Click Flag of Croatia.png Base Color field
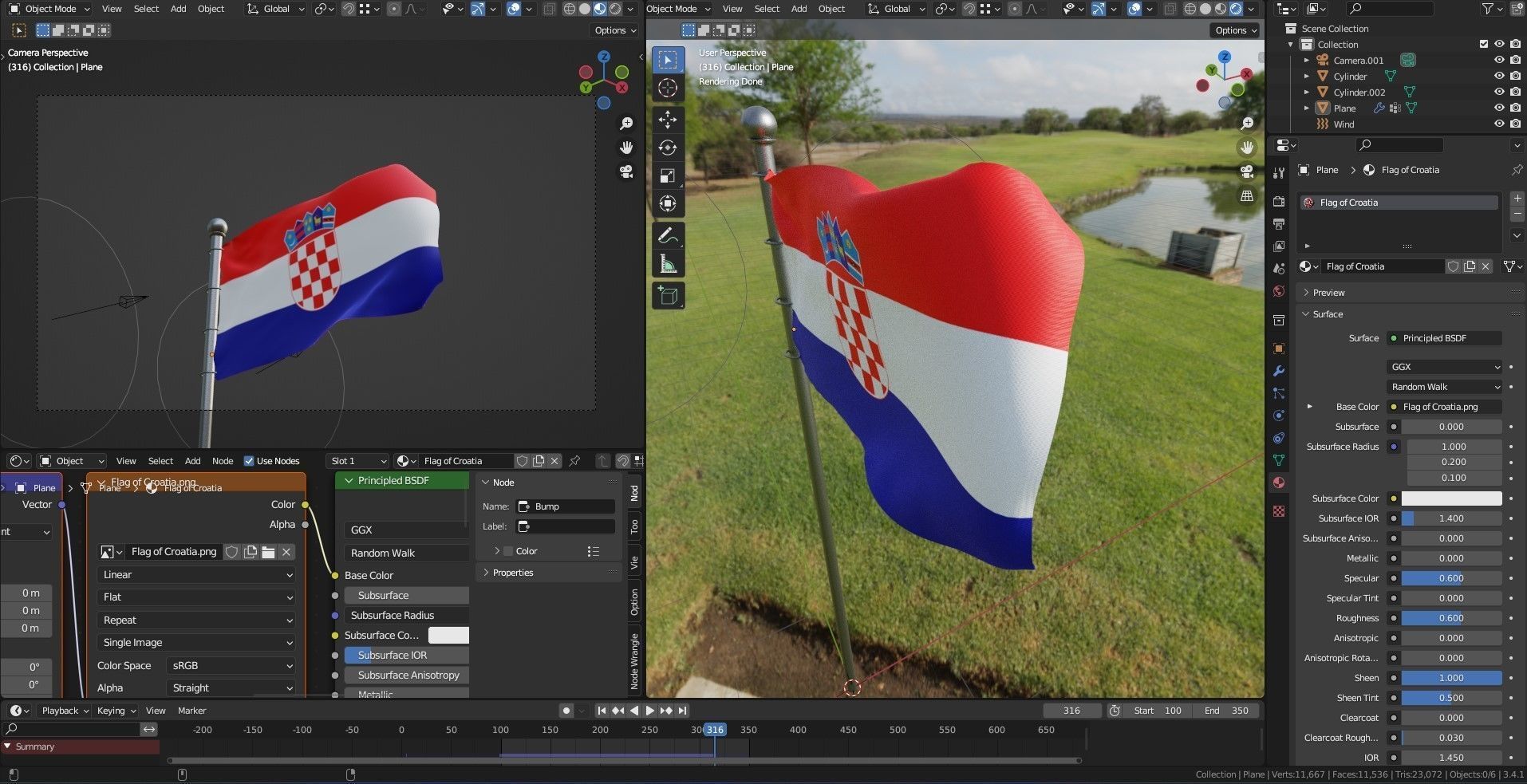This screenshot has height=784, width=1527. pos(1444,407)
